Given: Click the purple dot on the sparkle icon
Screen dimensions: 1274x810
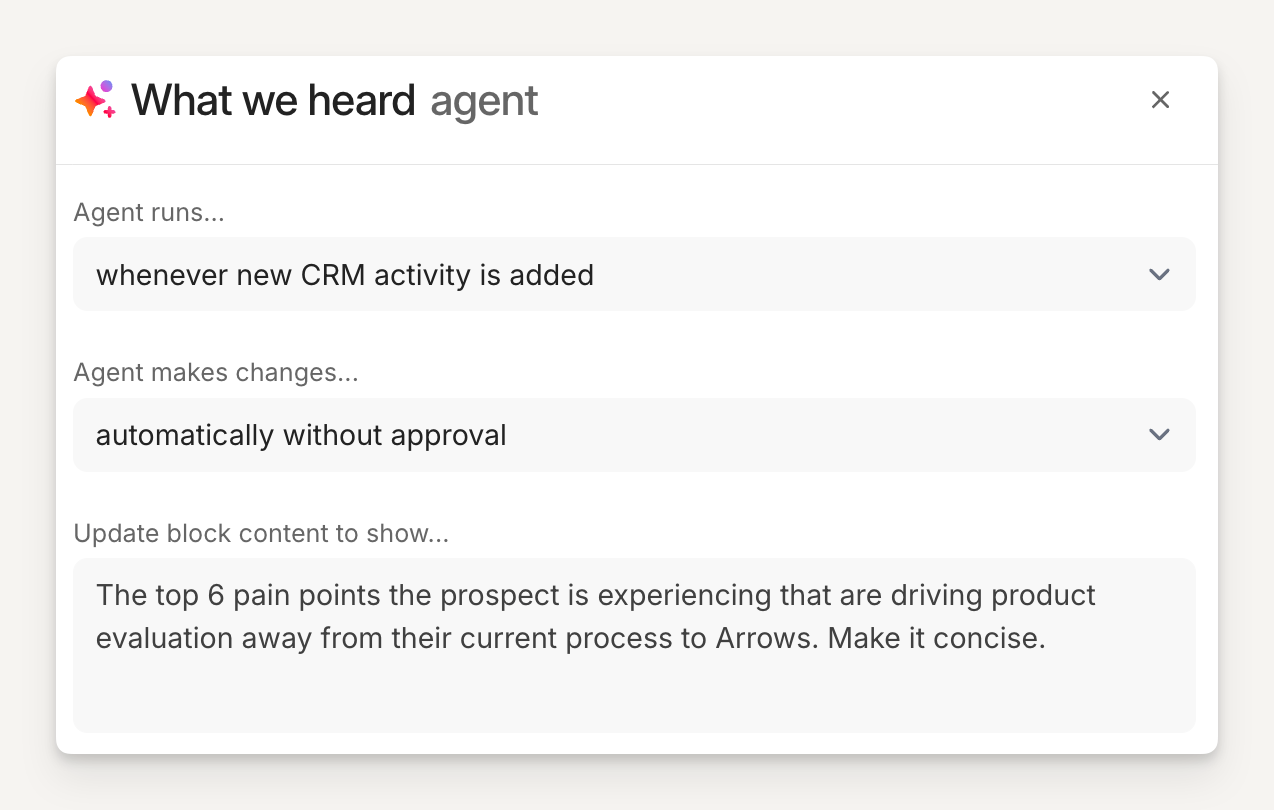Looking at the screenshot, I should click(x=107, y=86).
